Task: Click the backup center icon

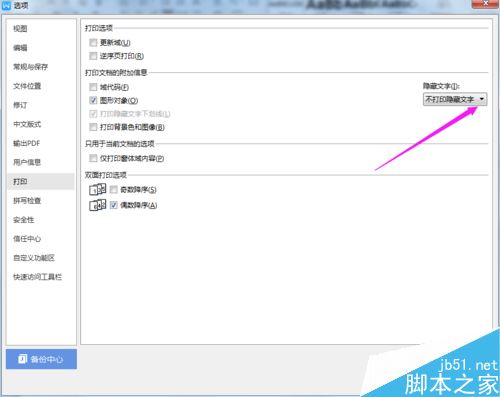Action: pos(23,359)
